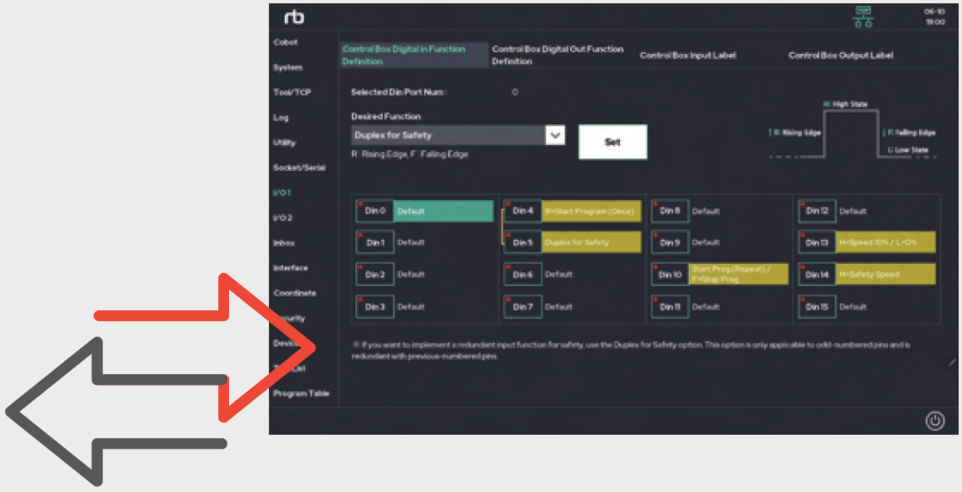This screenshot has height=492, width=962.
Task: Click the H=Safety Speed function label
Action: [x=885, y=274]
